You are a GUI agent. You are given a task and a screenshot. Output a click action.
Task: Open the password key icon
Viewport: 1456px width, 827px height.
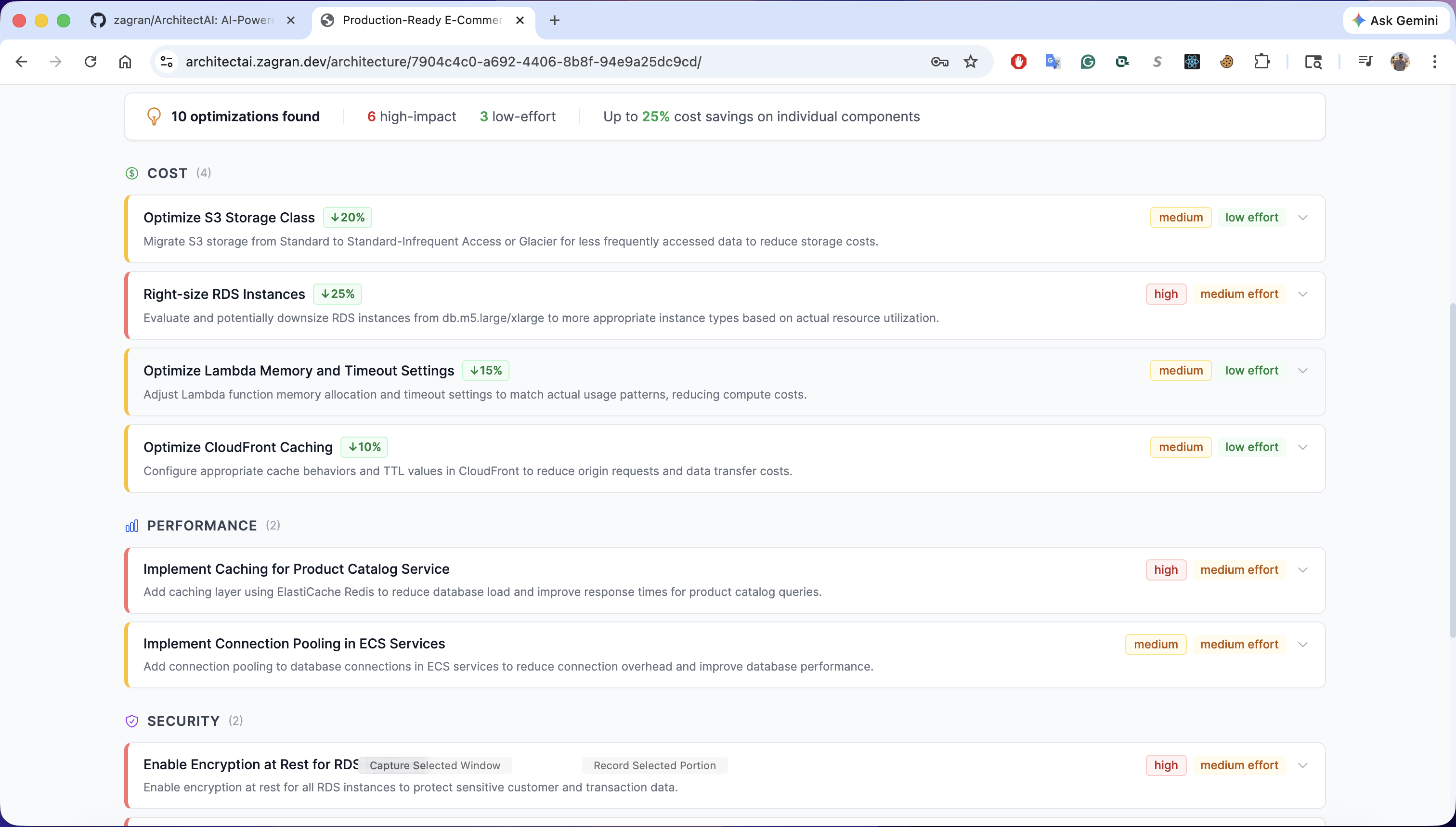[x=940, y=61]
